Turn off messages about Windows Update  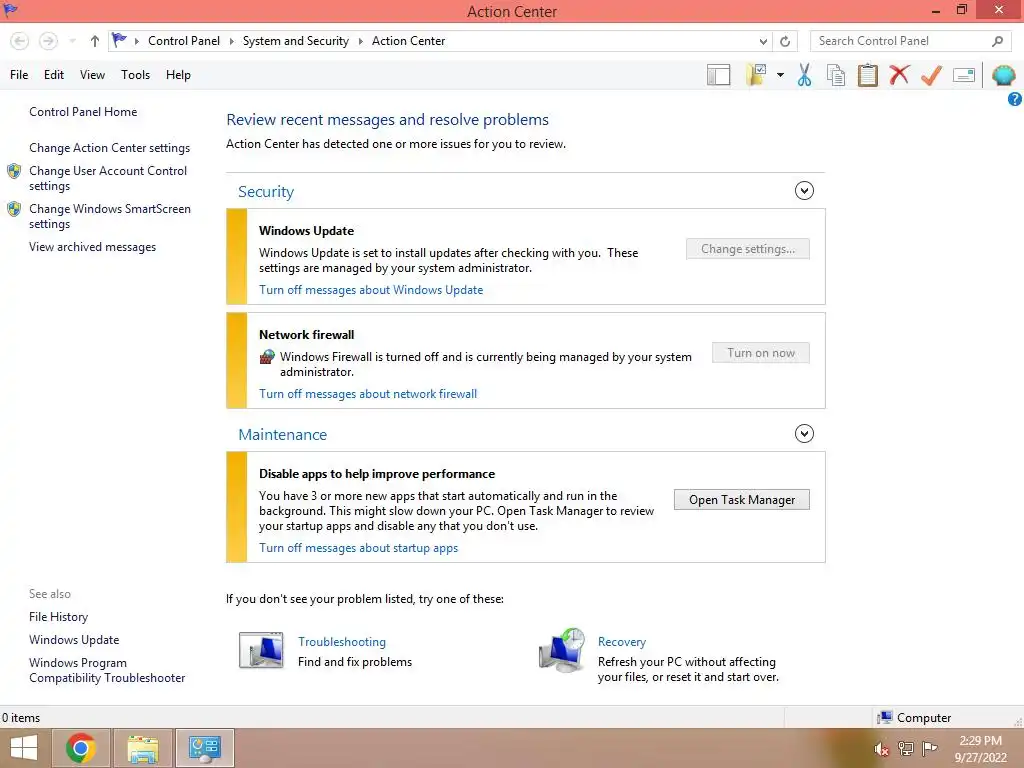point(371,290)
